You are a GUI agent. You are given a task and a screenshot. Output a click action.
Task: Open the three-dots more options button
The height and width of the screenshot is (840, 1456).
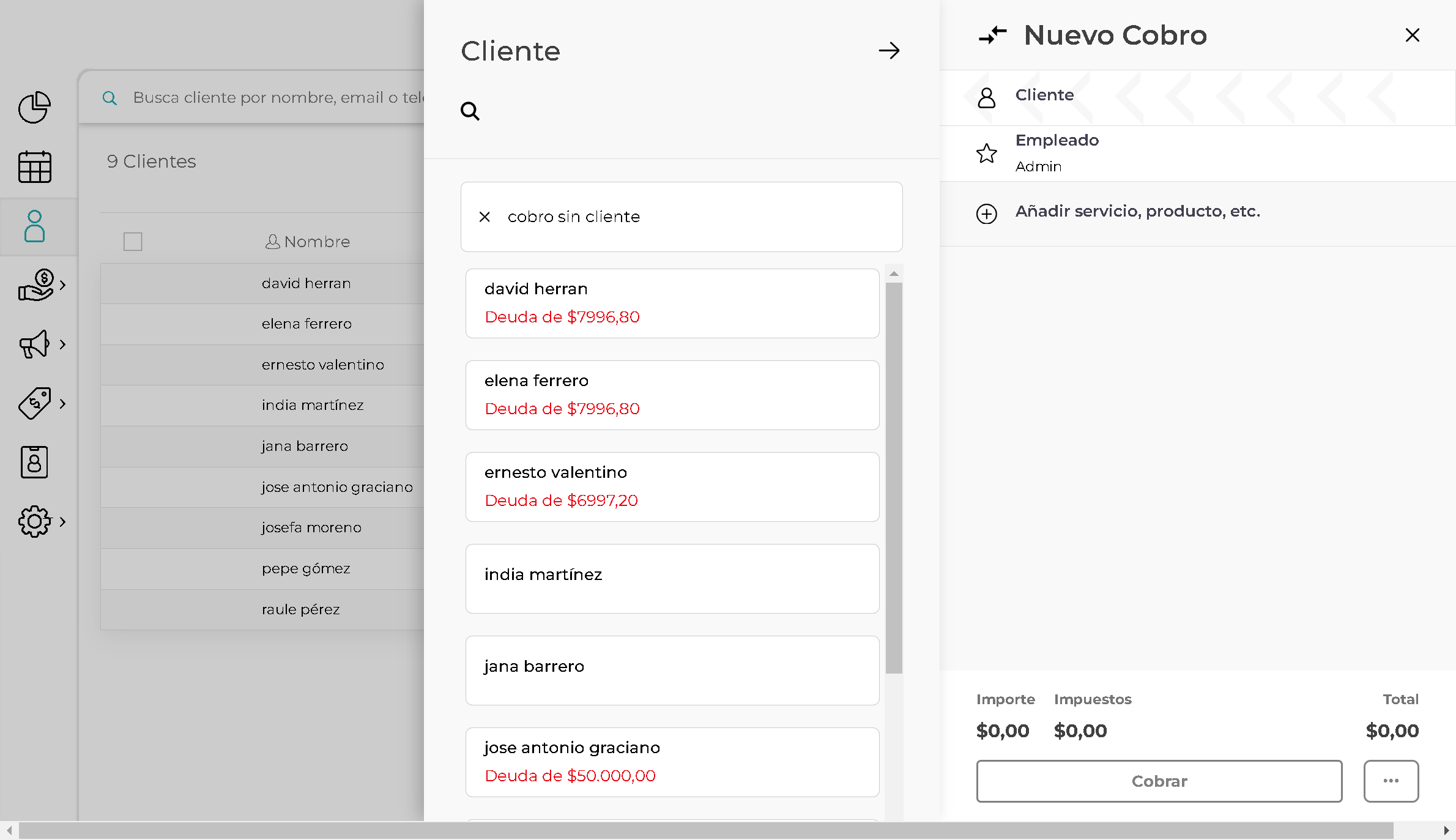pos(1391,781)
